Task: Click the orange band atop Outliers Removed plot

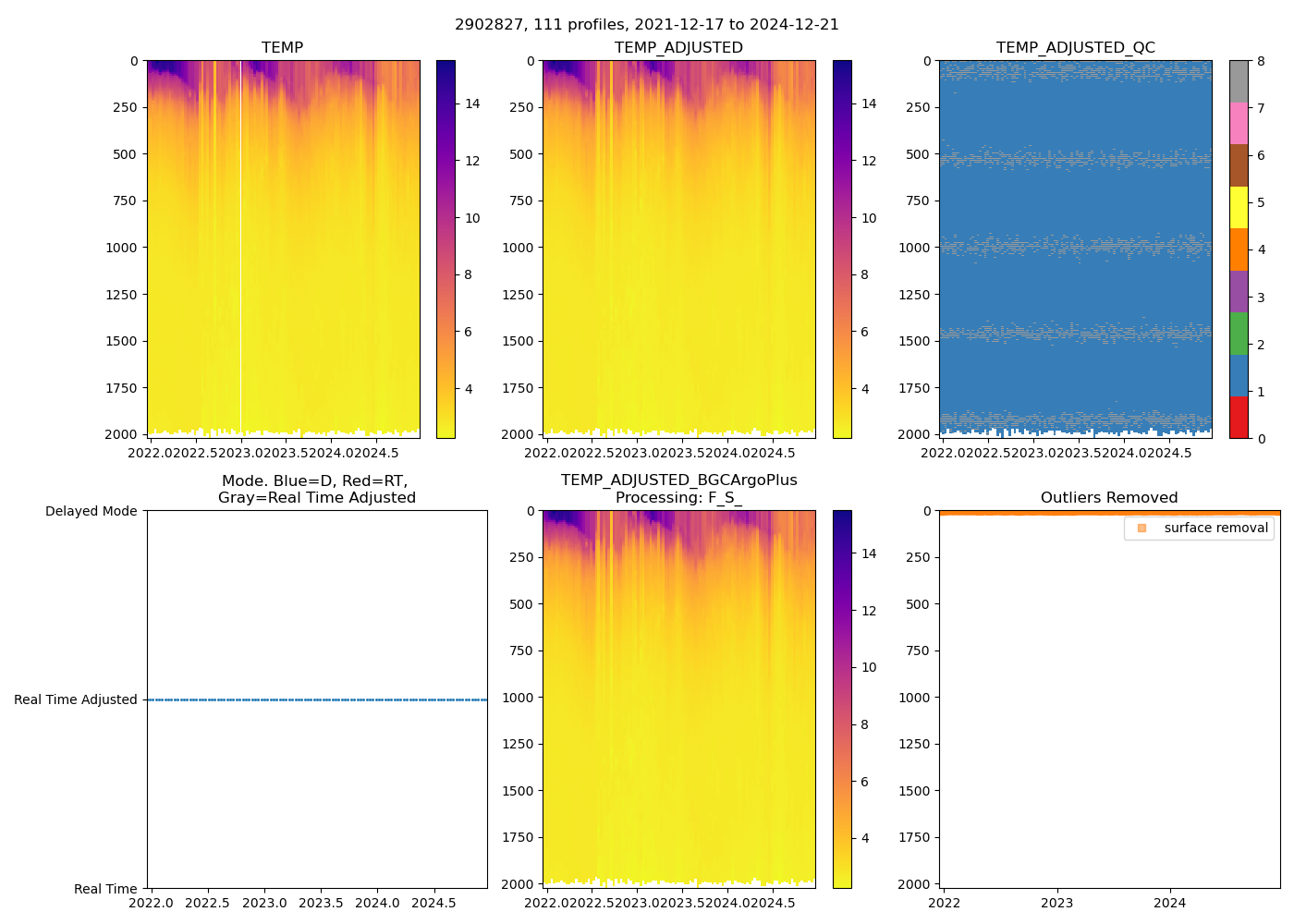Action: coord(1109,513)
